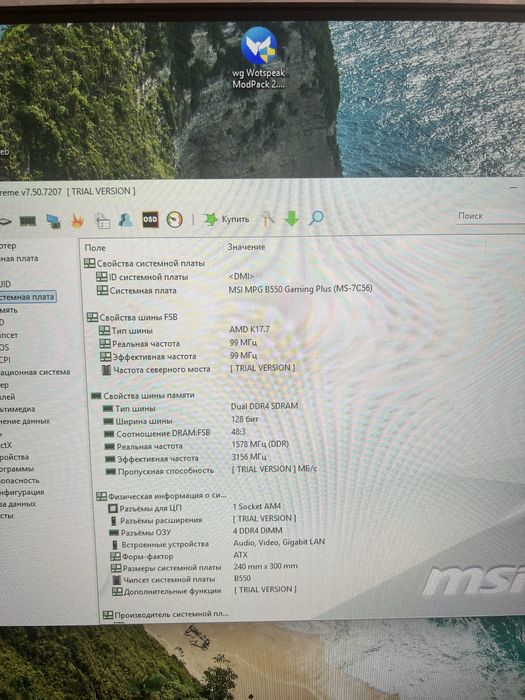Click Свойства шины FSB group header

point(133,317)
